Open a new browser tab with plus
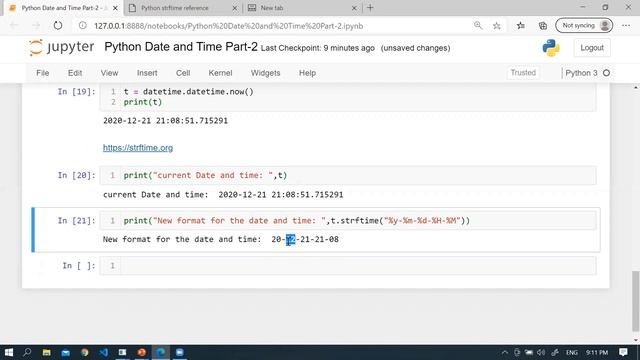The width and height of the screenshot is (640, 360). coord(370,8)
